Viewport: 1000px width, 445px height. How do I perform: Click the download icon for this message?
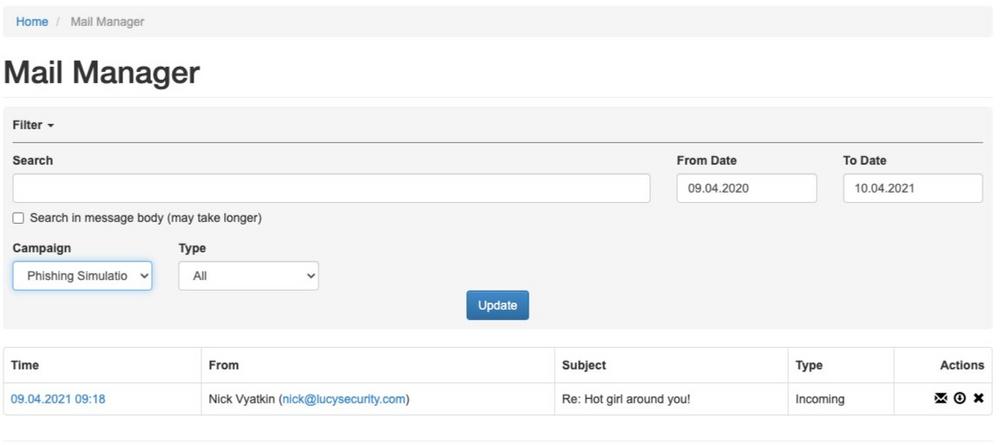coord(959,398)
